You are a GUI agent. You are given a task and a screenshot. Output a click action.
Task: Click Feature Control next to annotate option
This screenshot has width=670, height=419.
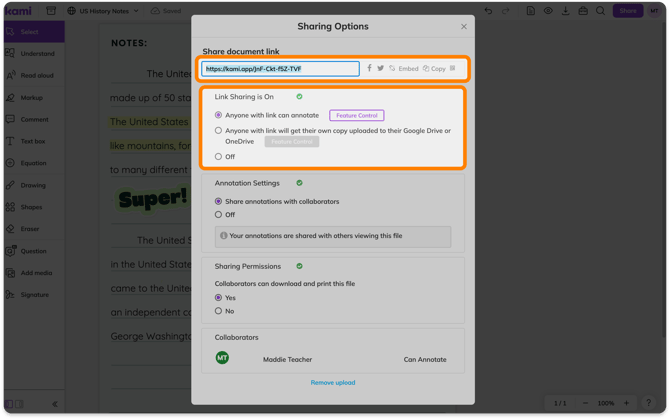coord(356,115)
